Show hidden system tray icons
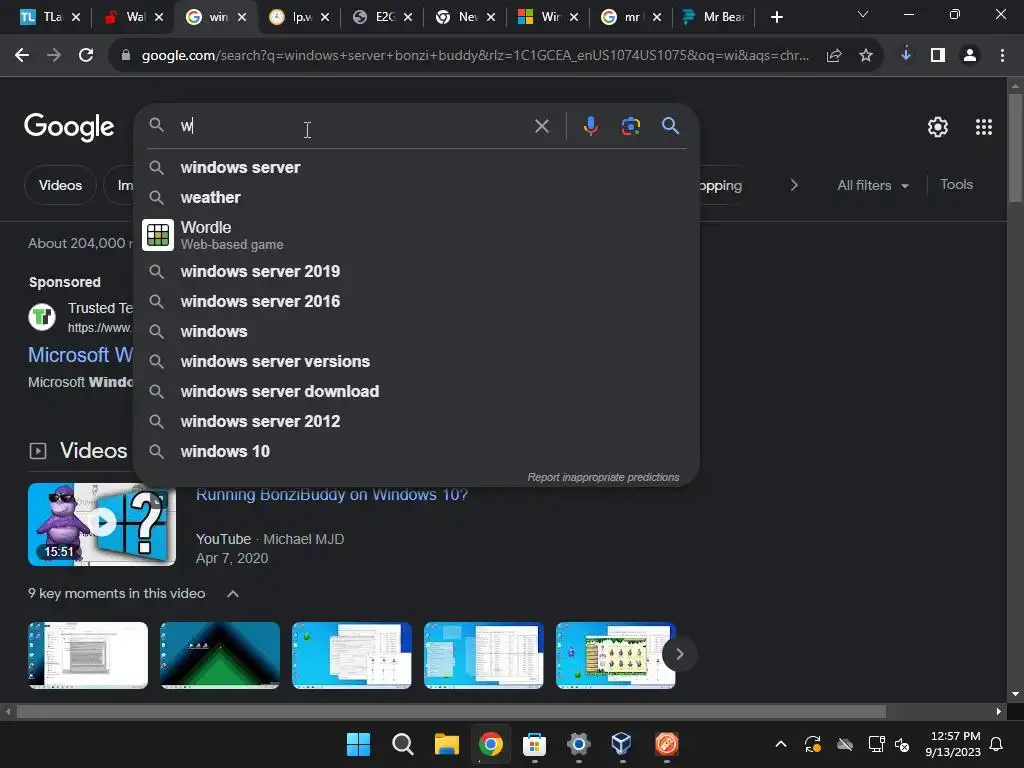Screen dimensions: 1024x768 (780, 744)
